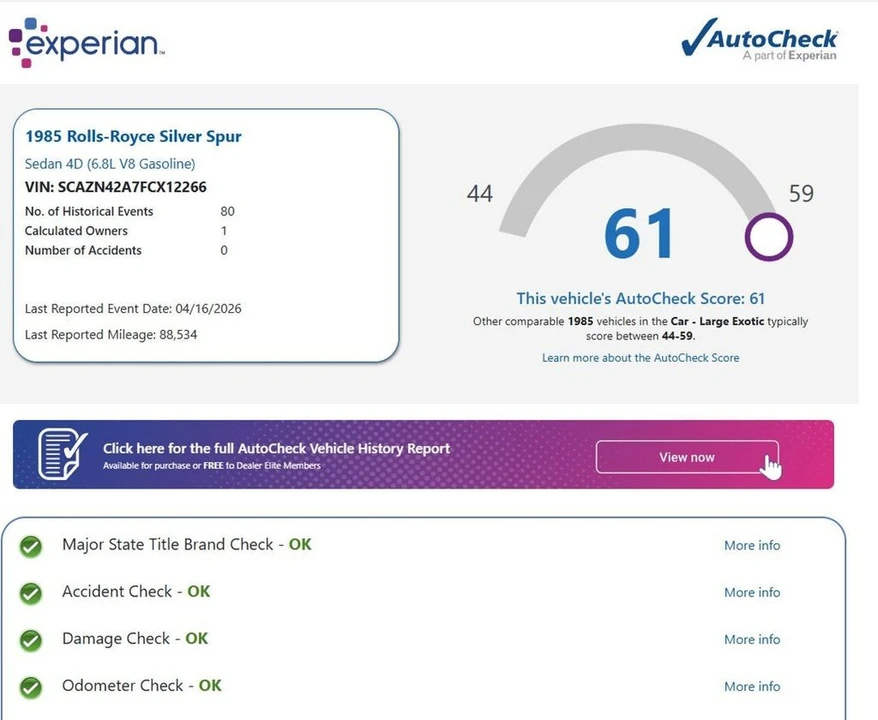Click green check icon beside Damage Check
Image resolution: width=878 pixels, height=720 pixels.
31,640
